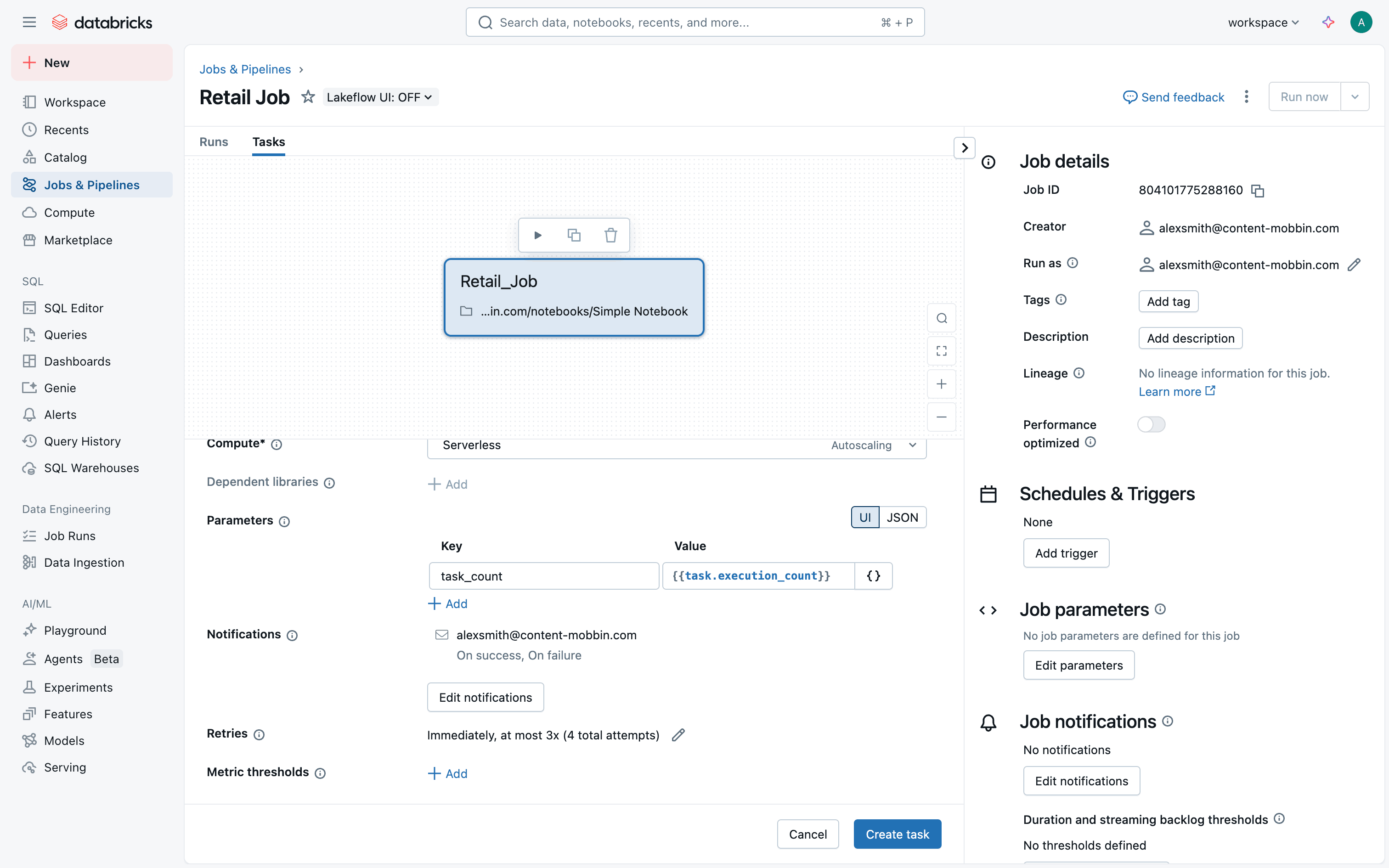The height and width of the screenshot is (868, 1389).
Task: Insert dynamic value with curly braces button
Action: click(873, 576)
